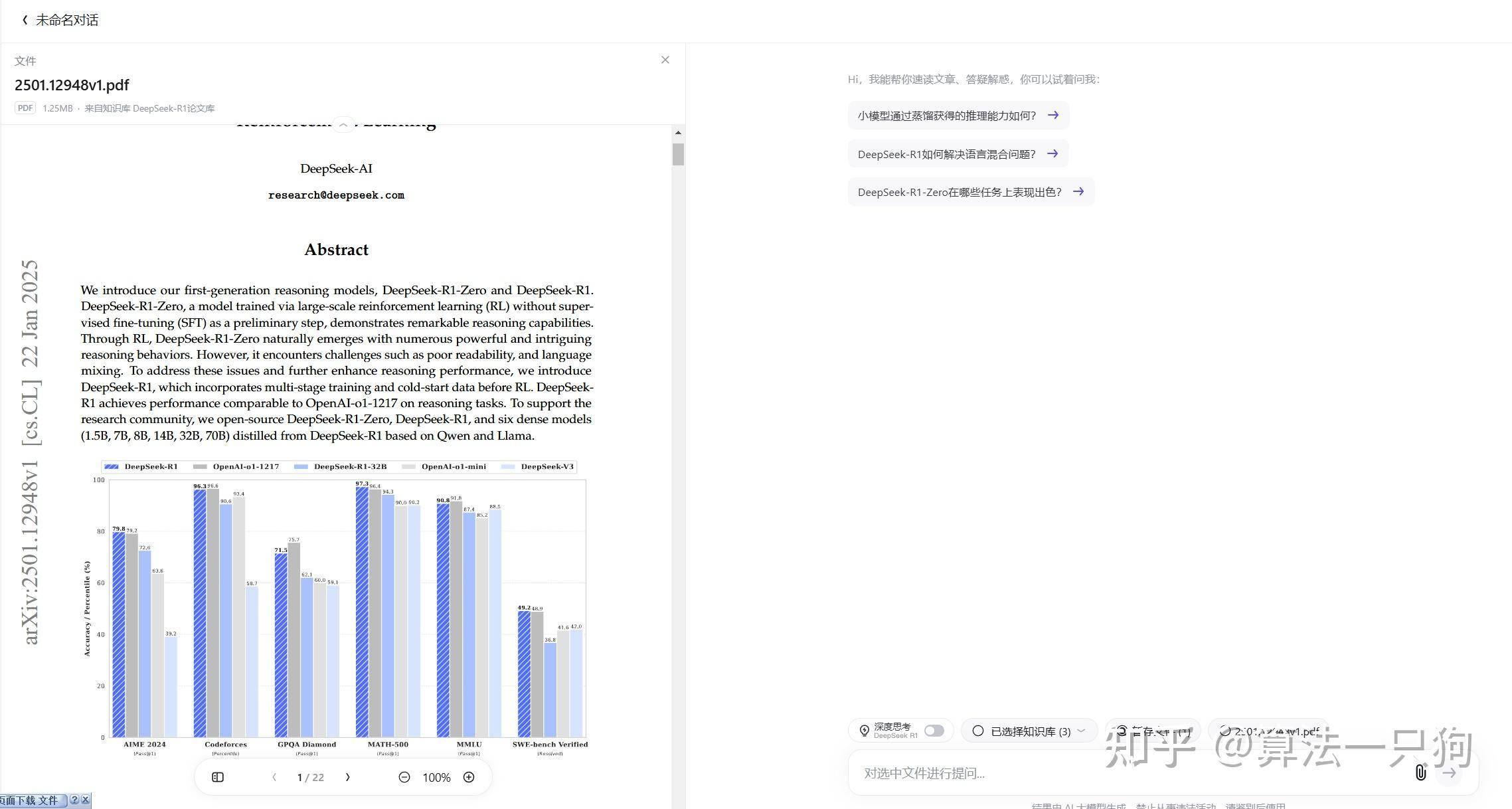Click the 未命名对话 conversation title
This screenshot has width=1512, height=809.
coord(67,20)
